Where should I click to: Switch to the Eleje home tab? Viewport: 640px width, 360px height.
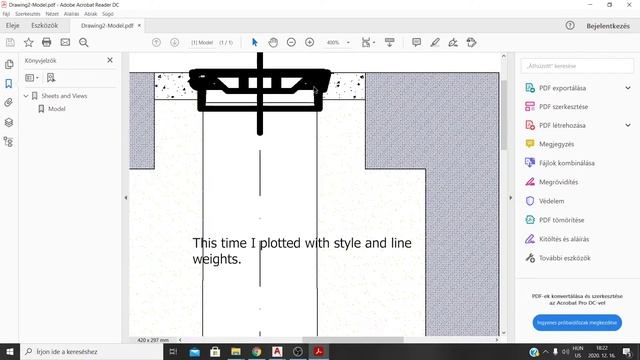pos(13,25)
